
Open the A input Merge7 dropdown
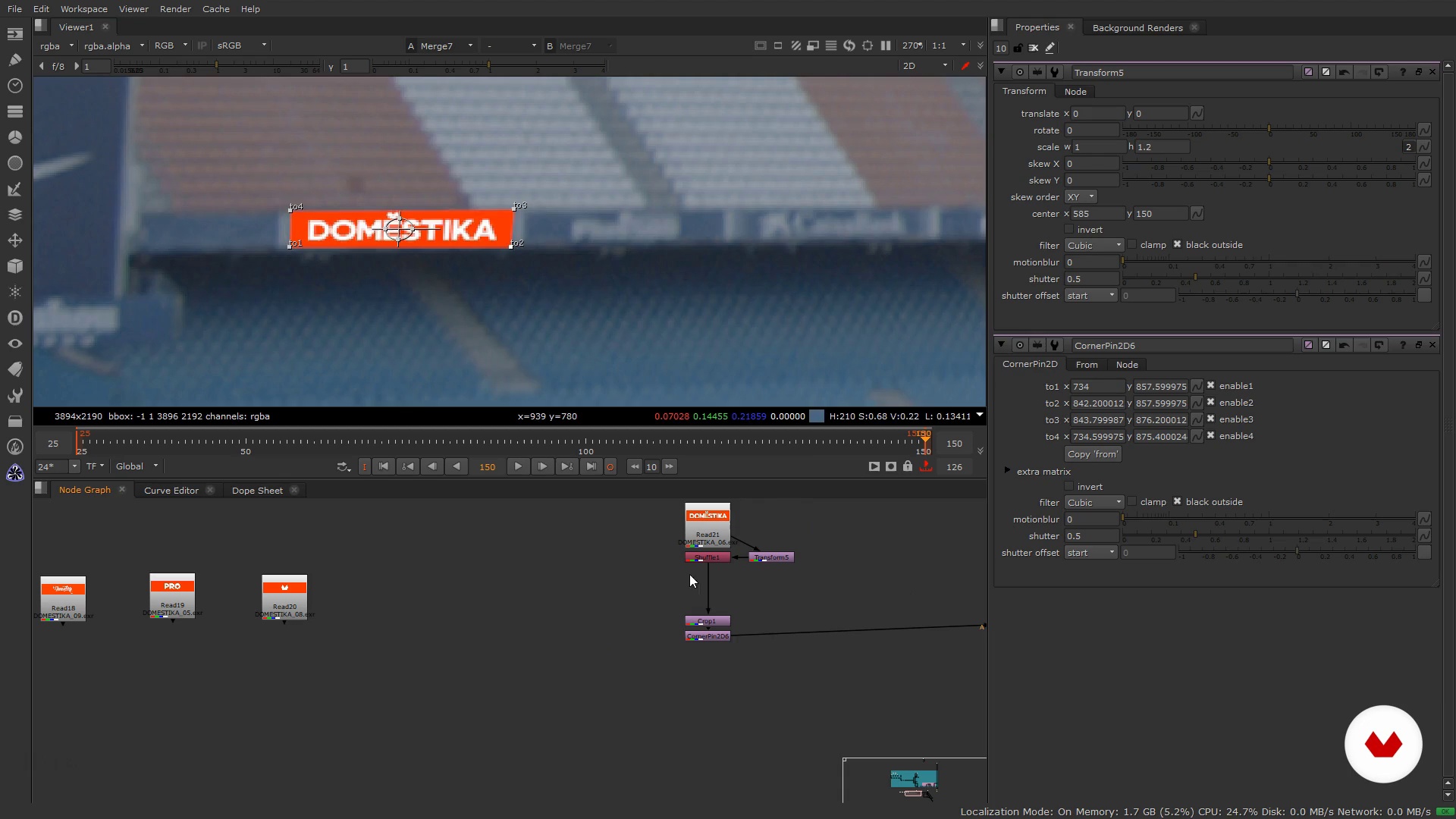[445, 45]
